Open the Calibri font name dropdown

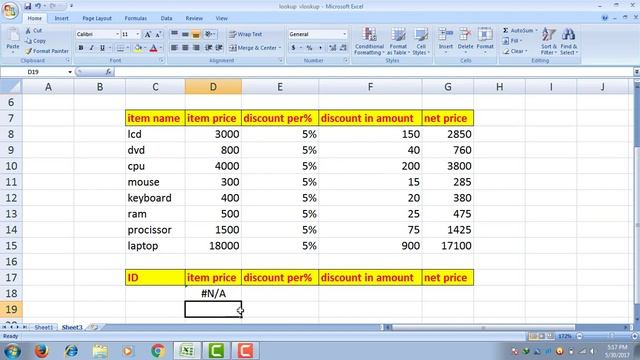[117, 34]
